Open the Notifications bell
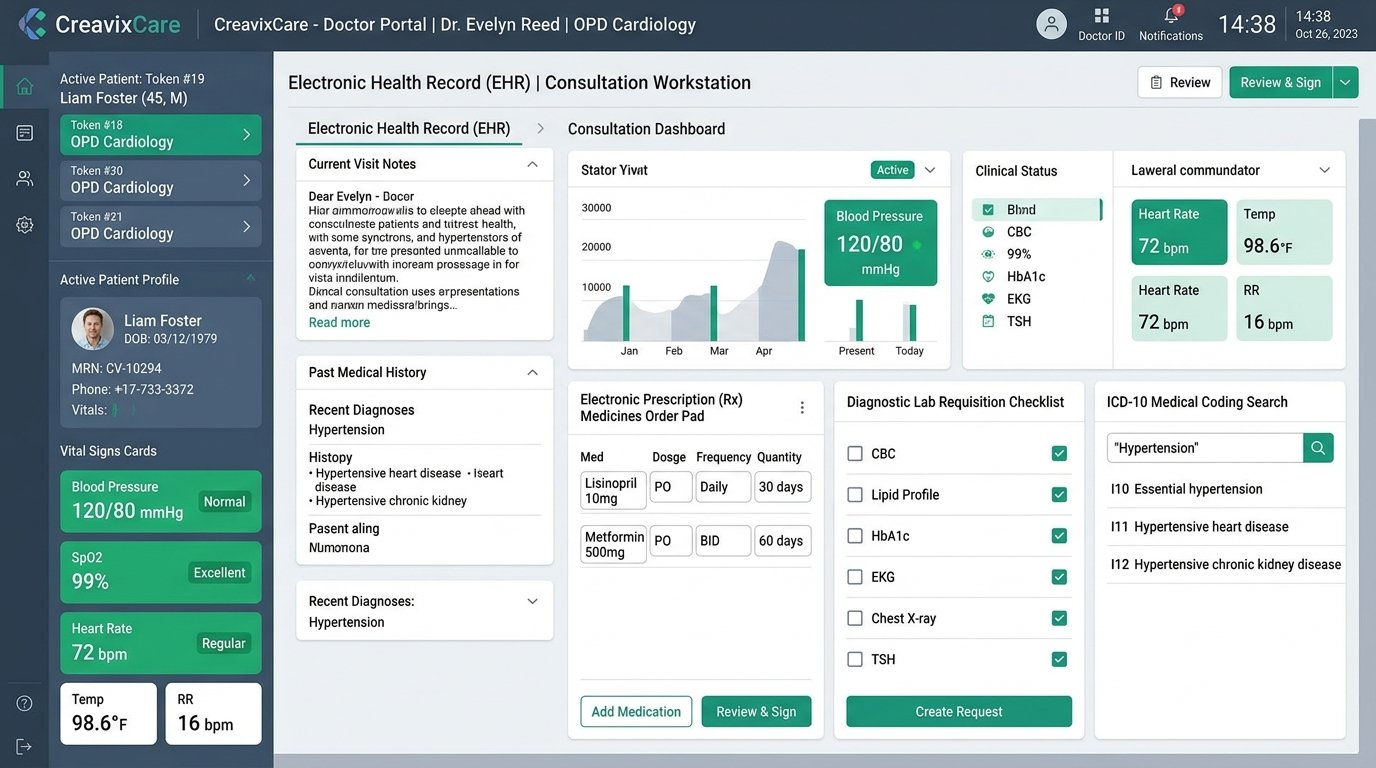1376x768 pixels. [1172, 16]
